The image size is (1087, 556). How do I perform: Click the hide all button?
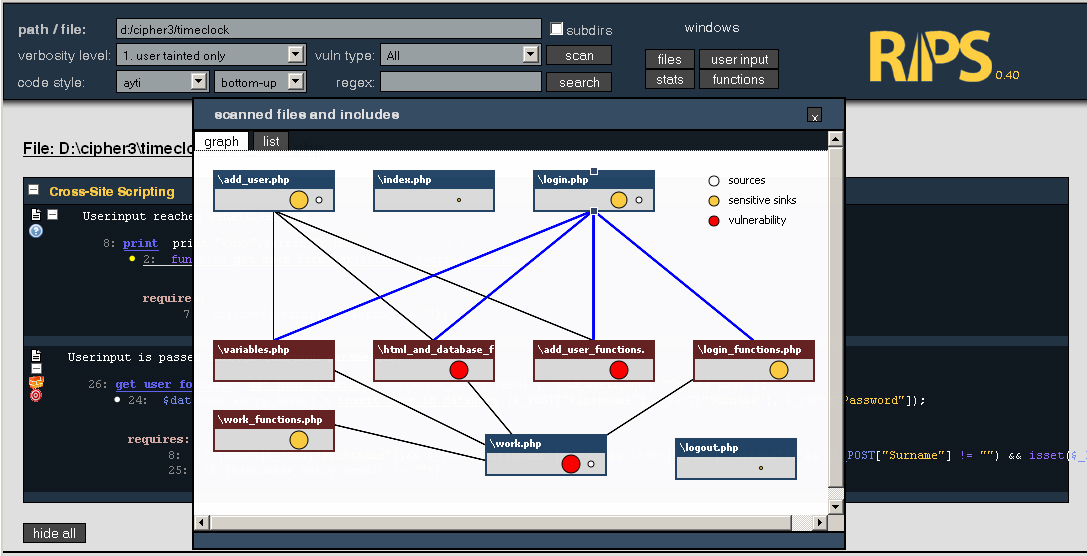point(54,533)
